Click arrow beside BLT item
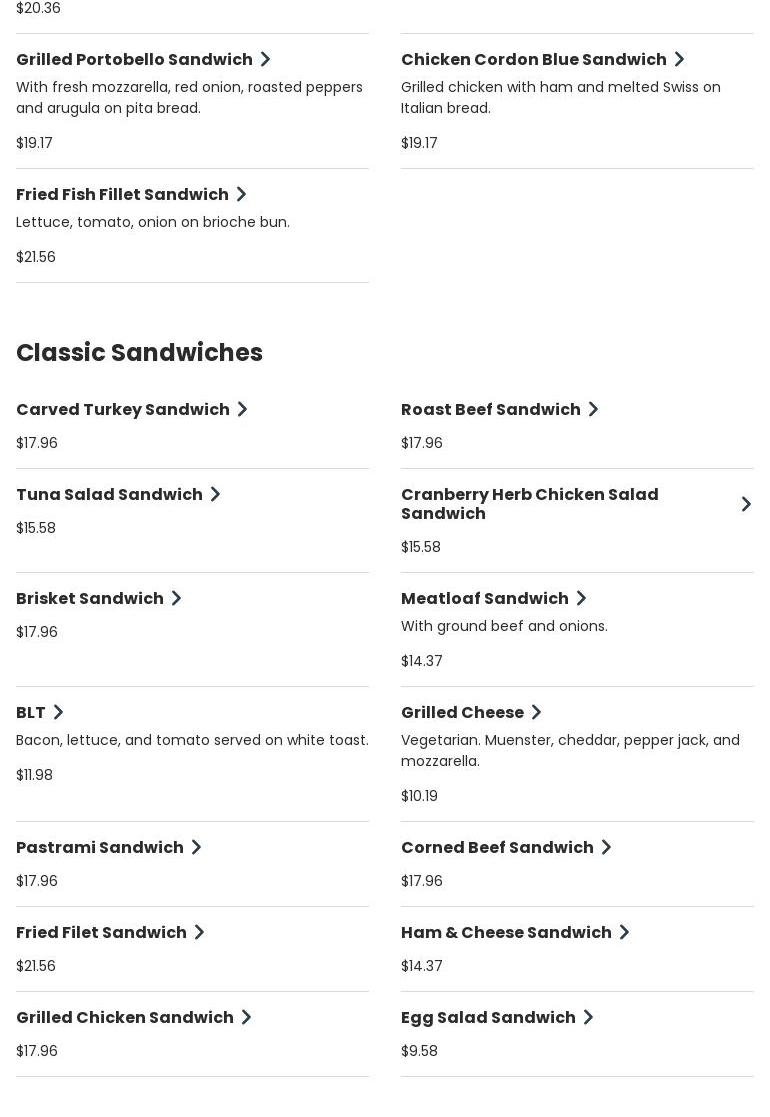This screenshot has height=1117, width=770. pos(58,713)
